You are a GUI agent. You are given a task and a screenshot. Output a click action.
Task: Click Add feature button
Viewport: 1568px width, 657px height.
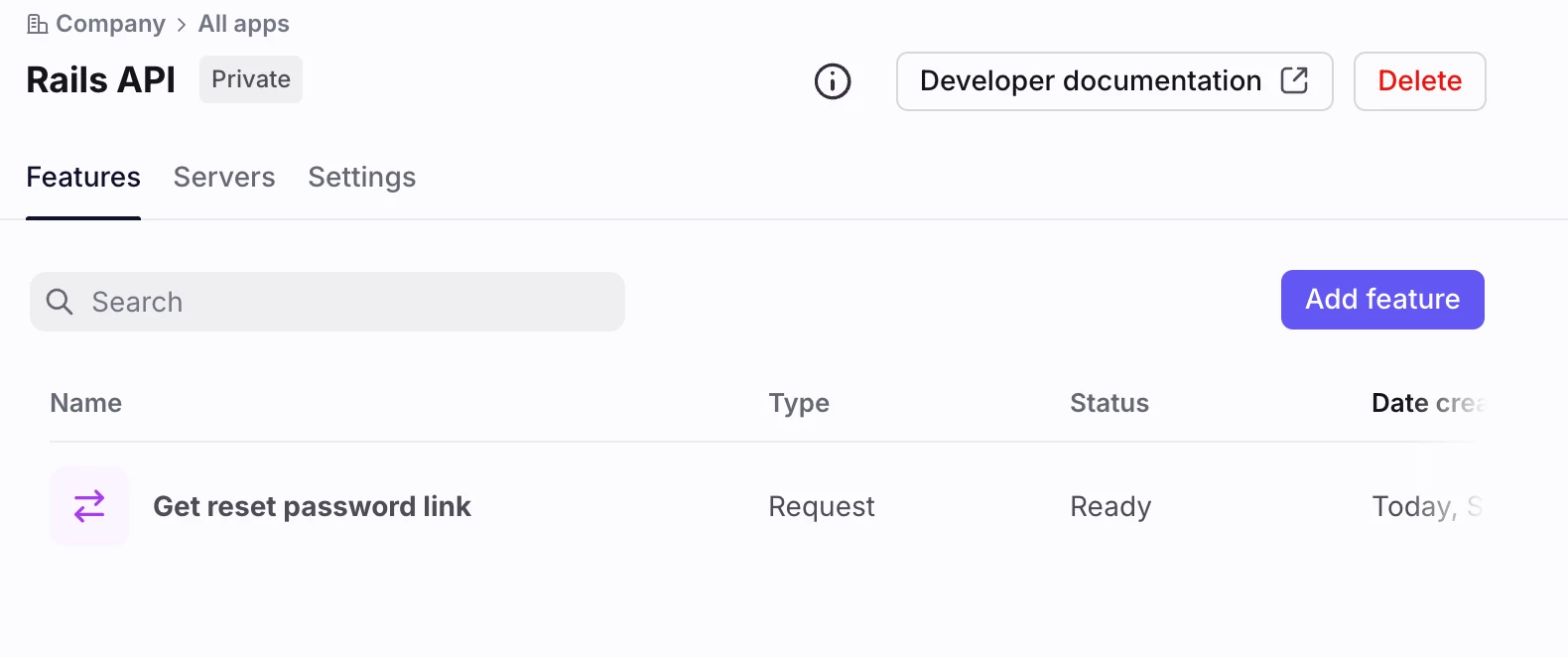click(x=1382, y=300)
